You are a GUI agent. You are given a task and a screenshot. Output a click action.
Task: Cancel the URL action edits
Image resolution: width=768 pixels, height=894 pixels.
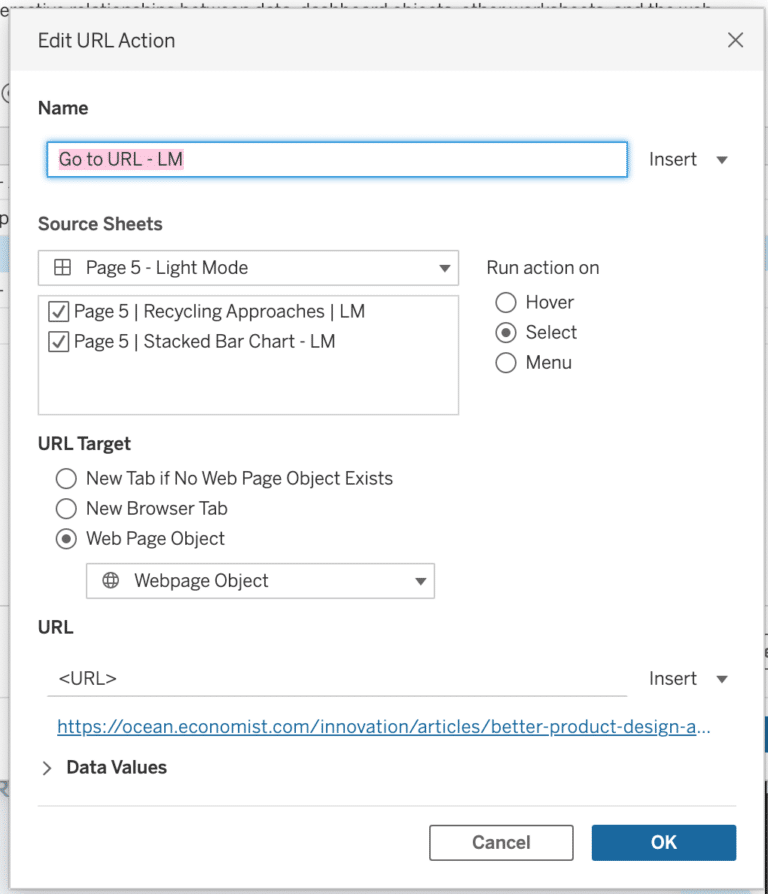[x=501, y=842]
